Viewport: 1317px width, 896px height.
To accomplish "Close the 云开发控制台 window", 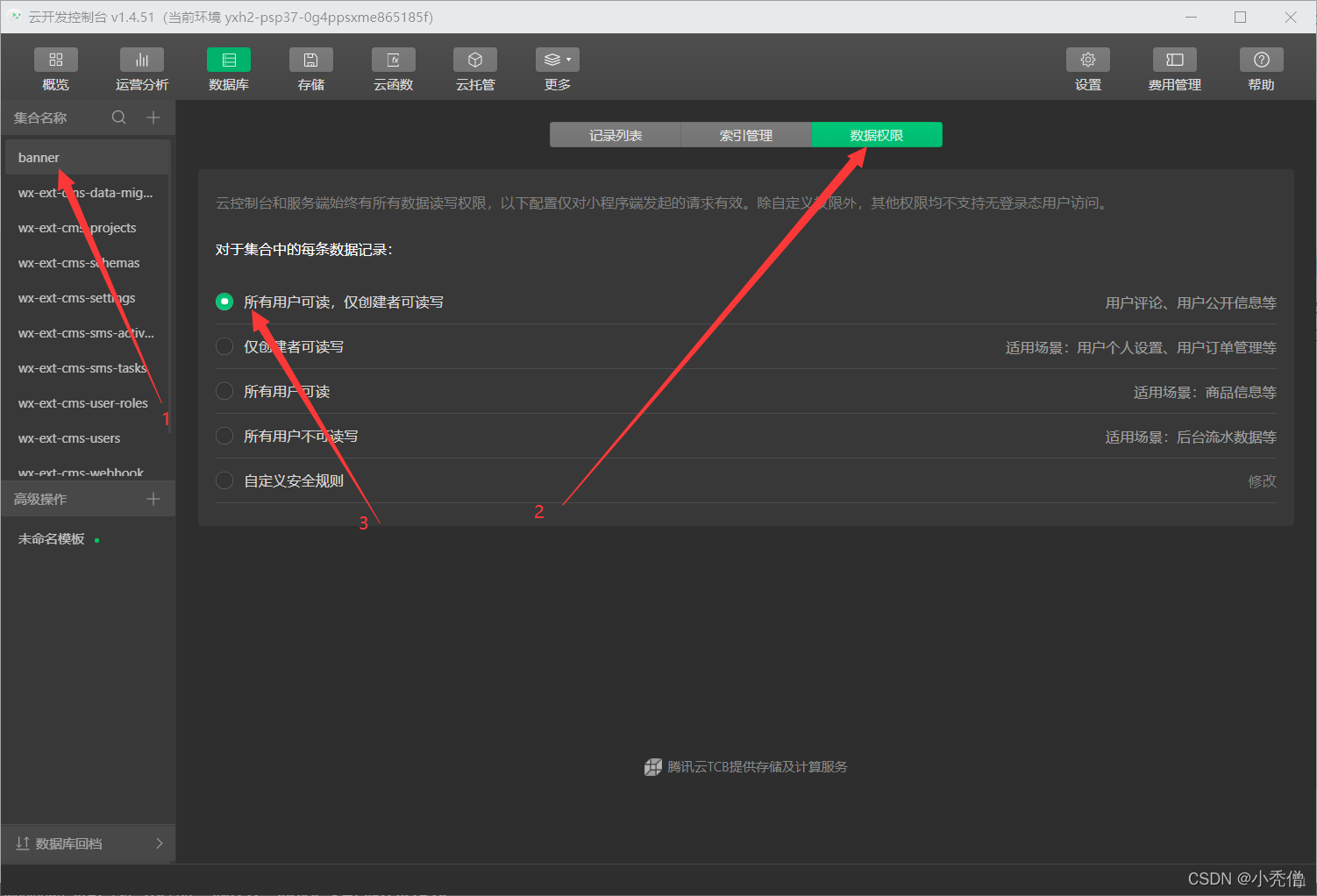I will click(1291, 17).
